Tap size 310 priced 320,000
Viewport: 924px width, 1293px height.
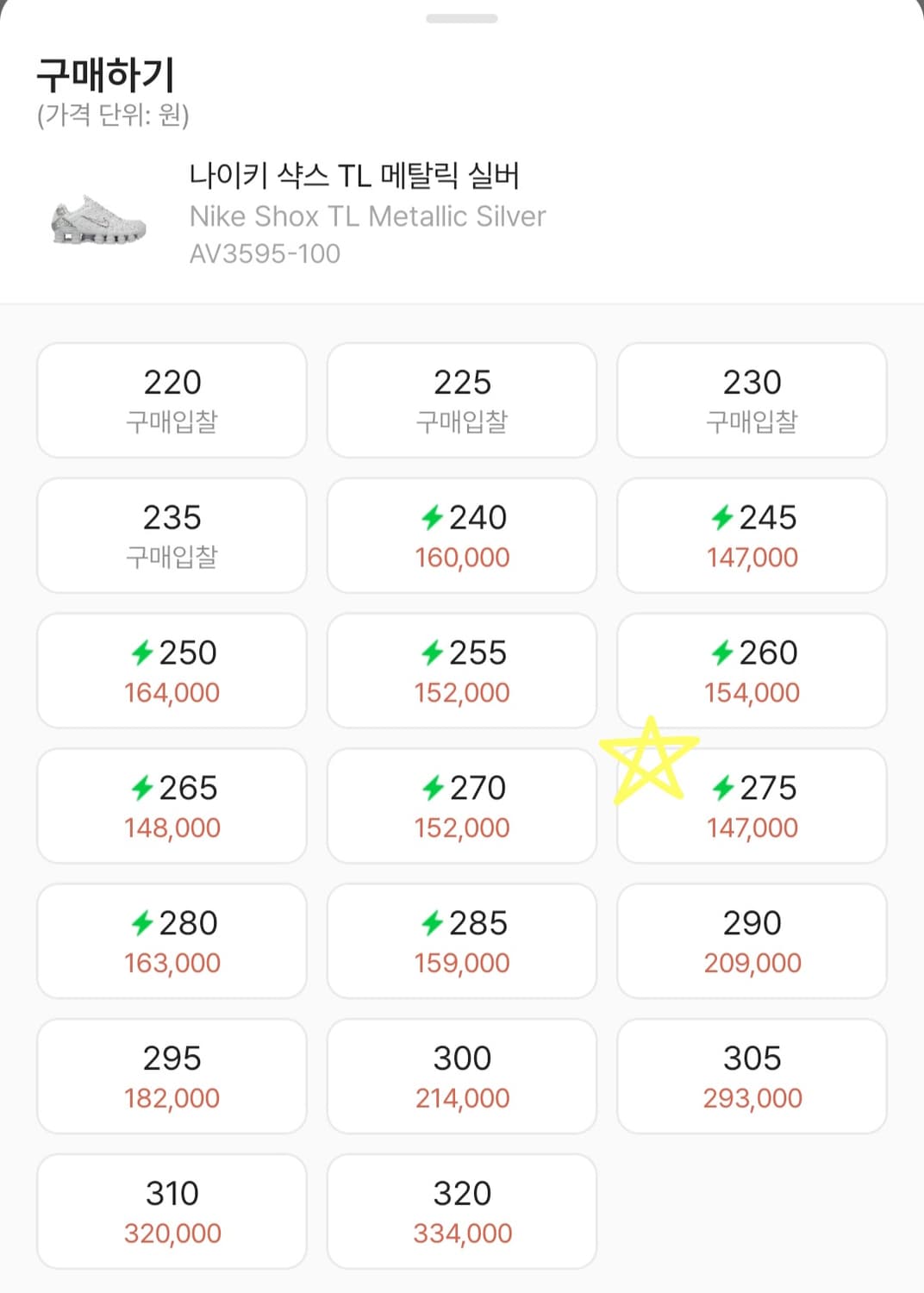click(x=172, y=1212)
